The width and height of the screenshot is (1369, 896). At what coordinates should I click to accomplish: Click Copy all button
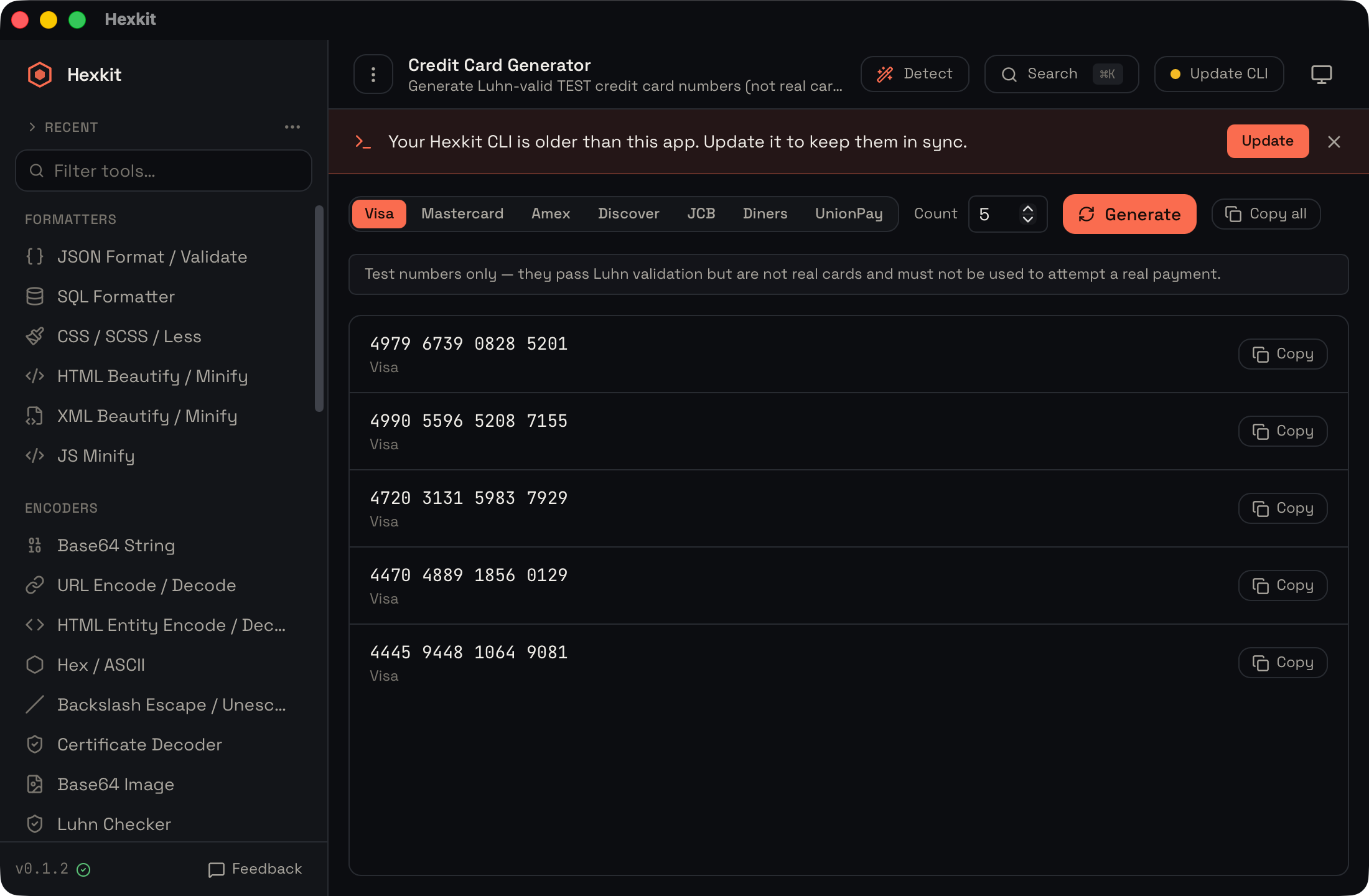(1266, 214)
